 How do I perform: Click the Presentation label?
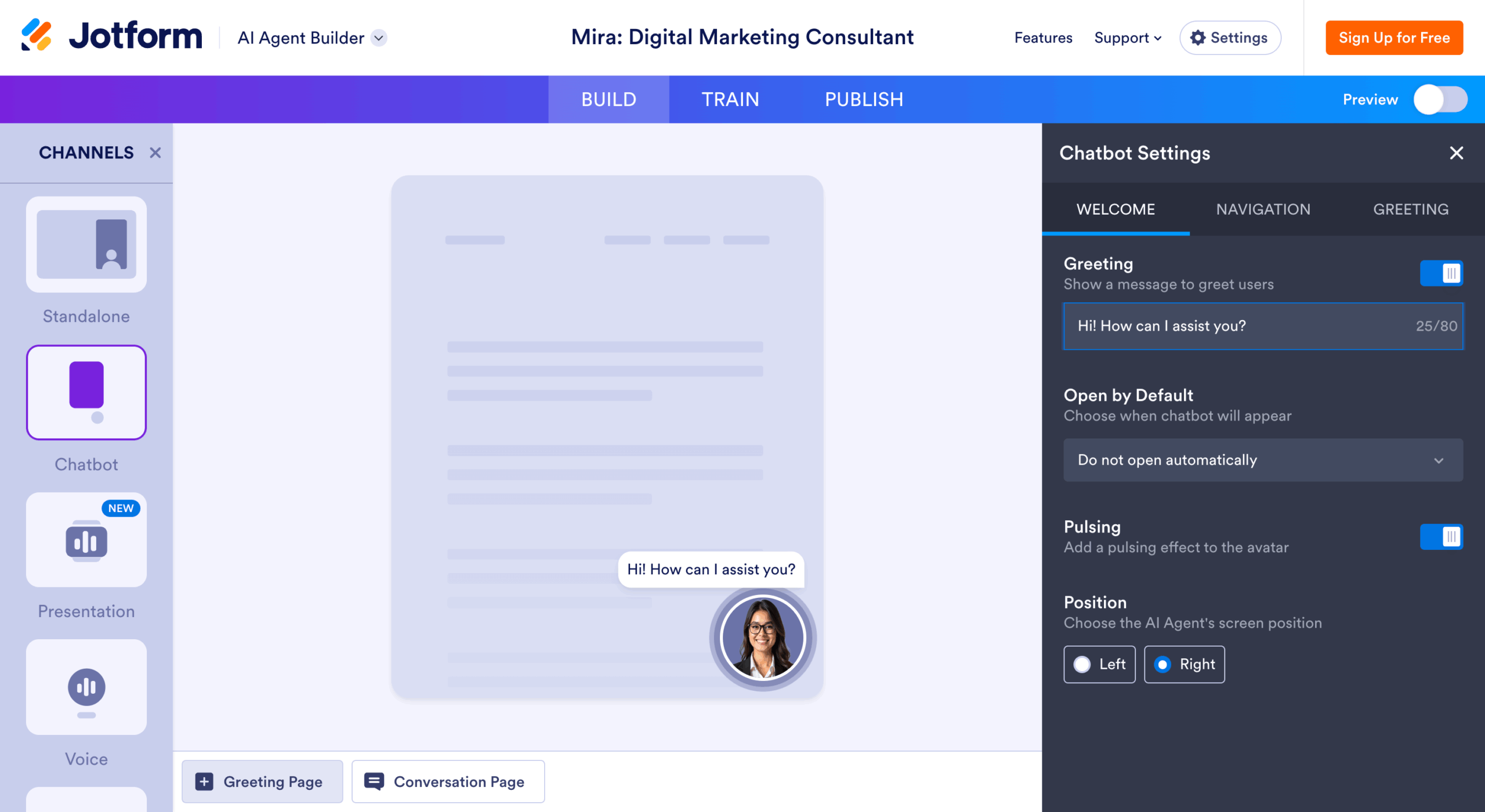(86, 611)
